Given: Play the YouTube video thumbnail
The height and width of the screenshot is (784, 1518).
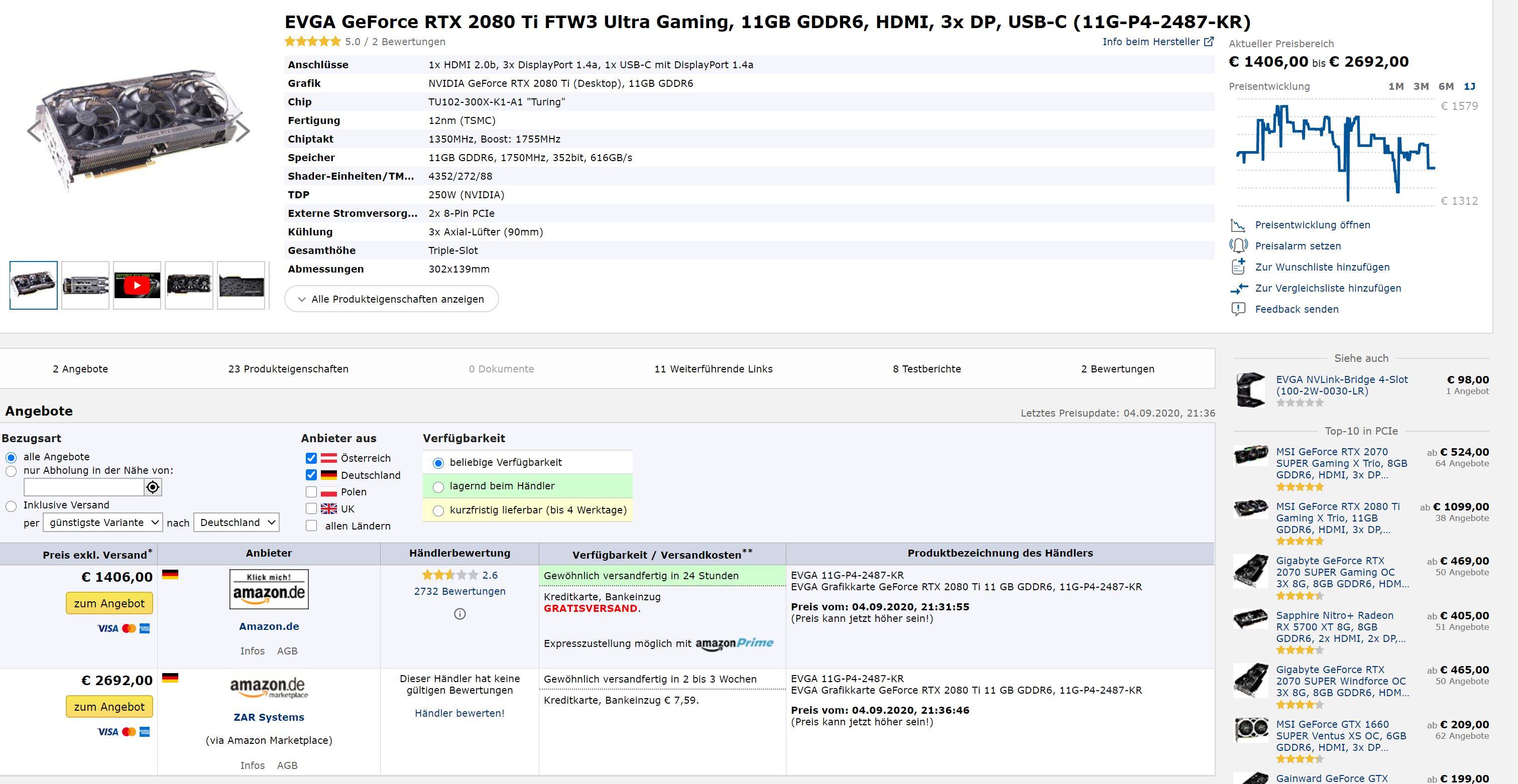Looking at the screenshot, I should [x=137, y=286].
